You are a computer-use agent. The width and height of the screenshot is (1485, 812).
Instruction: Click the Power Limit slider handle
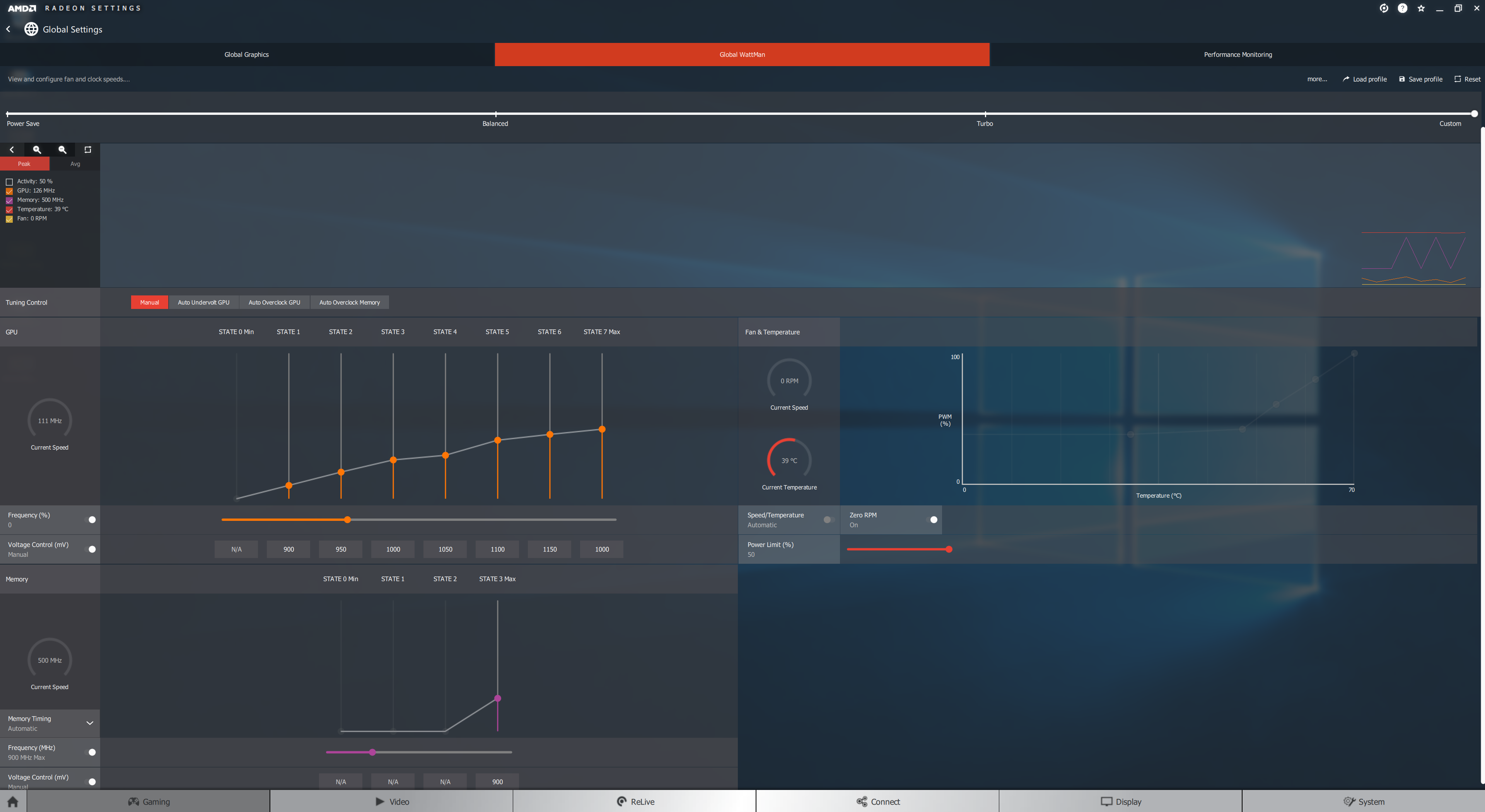point(949,549)
